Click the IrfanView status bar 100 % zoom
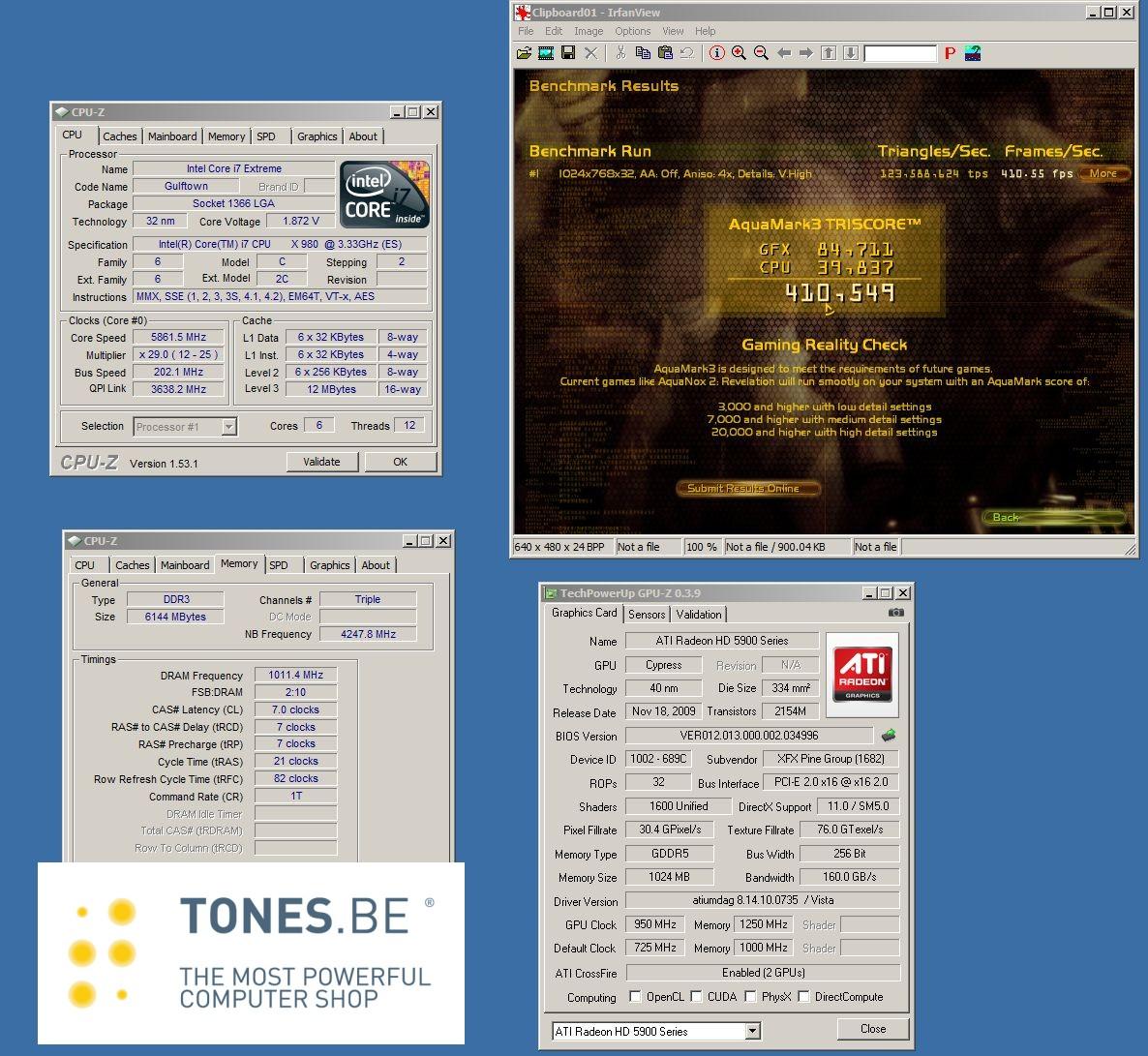The width and height of the screenshot is (1148, 1056). coord(701,546)
